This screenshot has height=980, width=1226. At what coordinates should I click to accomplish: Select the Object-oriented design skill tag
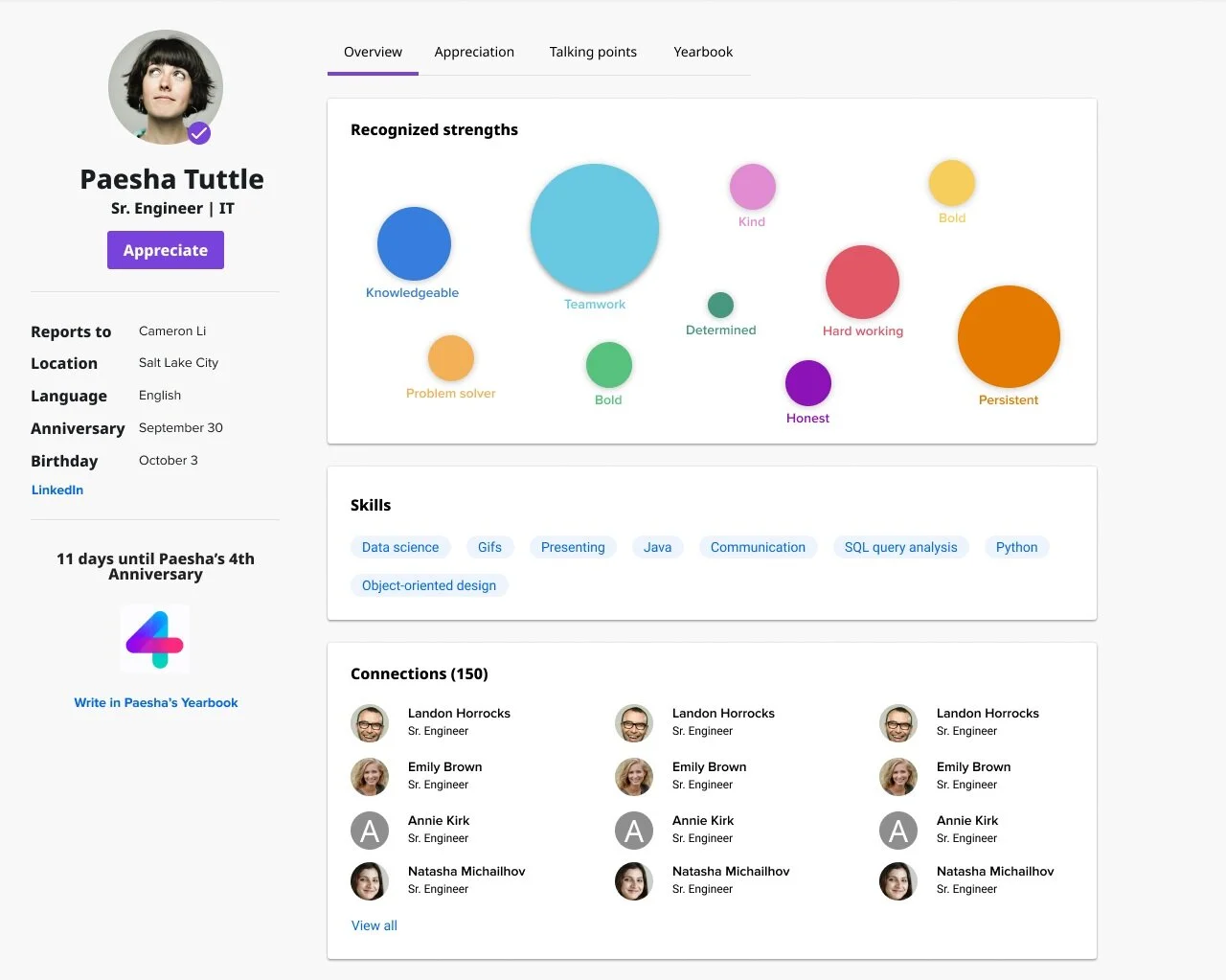[x=429, y=585]
